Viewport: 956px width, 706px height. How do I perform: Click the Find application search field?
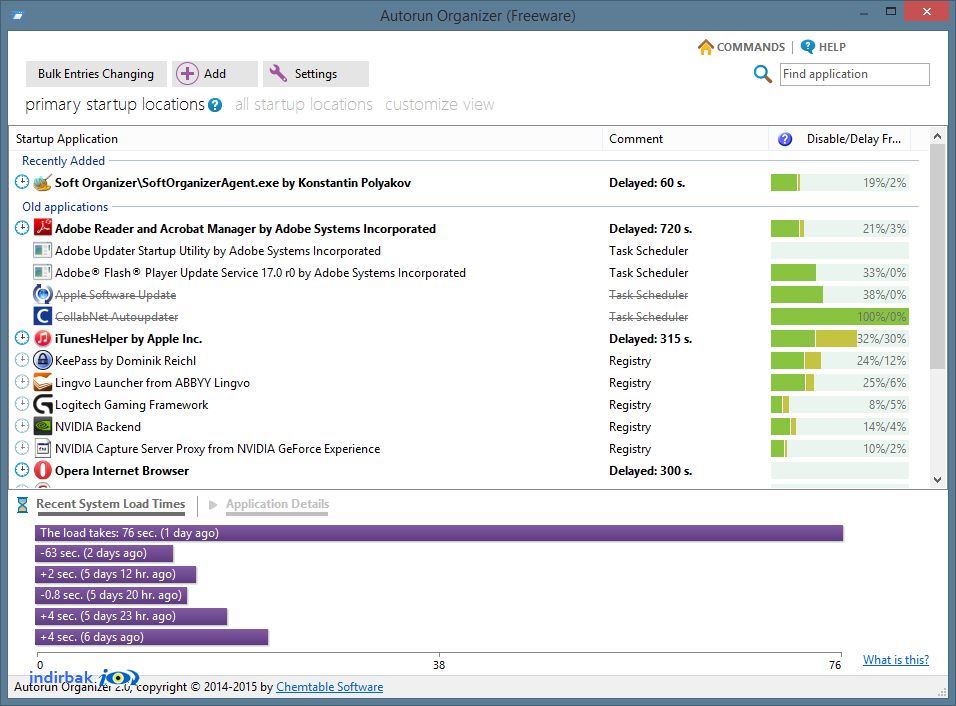(x=855, y=74)
